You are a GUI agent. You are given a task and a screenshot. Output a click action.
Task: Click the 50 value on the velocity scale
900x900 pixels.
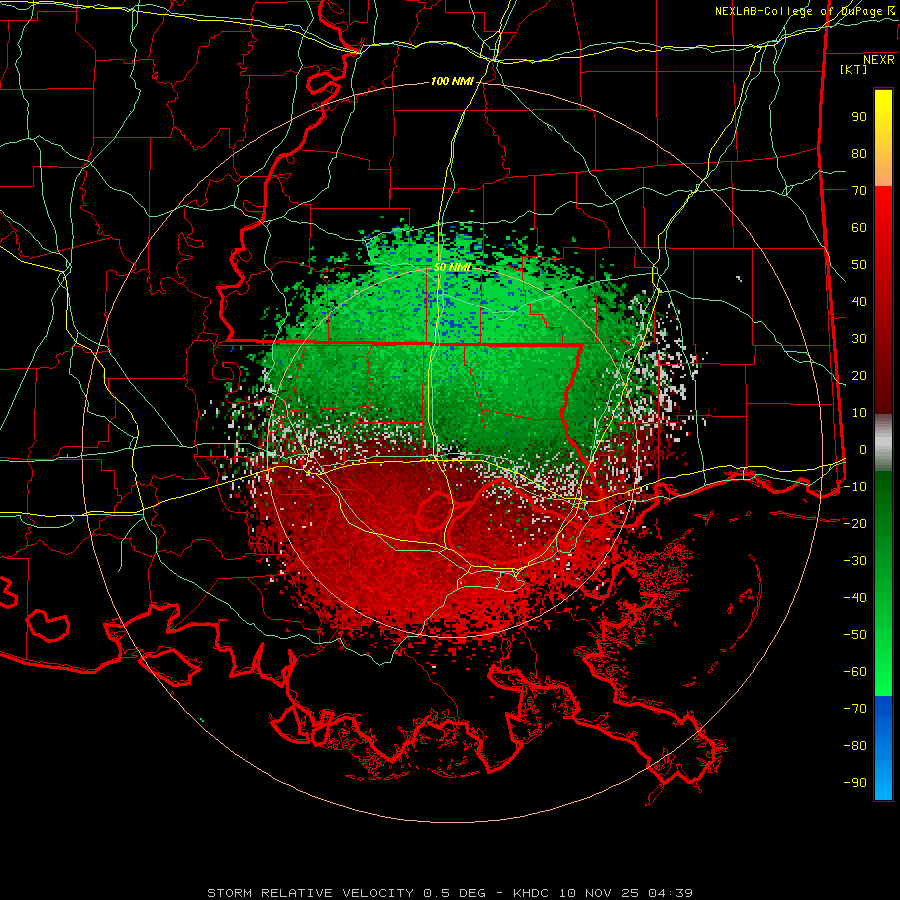[x=859, y=265]
